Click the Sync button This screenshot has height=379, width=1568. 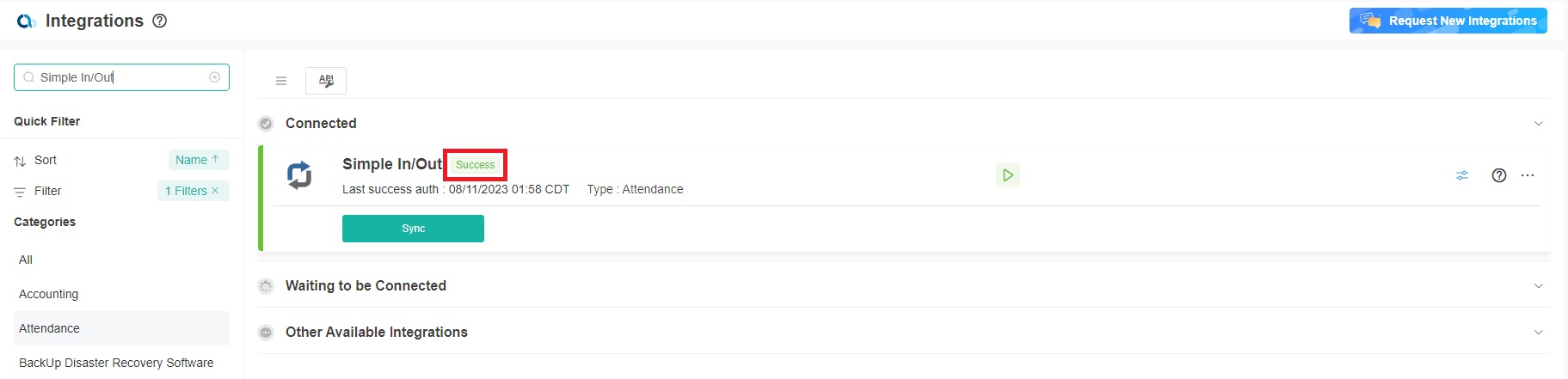413,229
